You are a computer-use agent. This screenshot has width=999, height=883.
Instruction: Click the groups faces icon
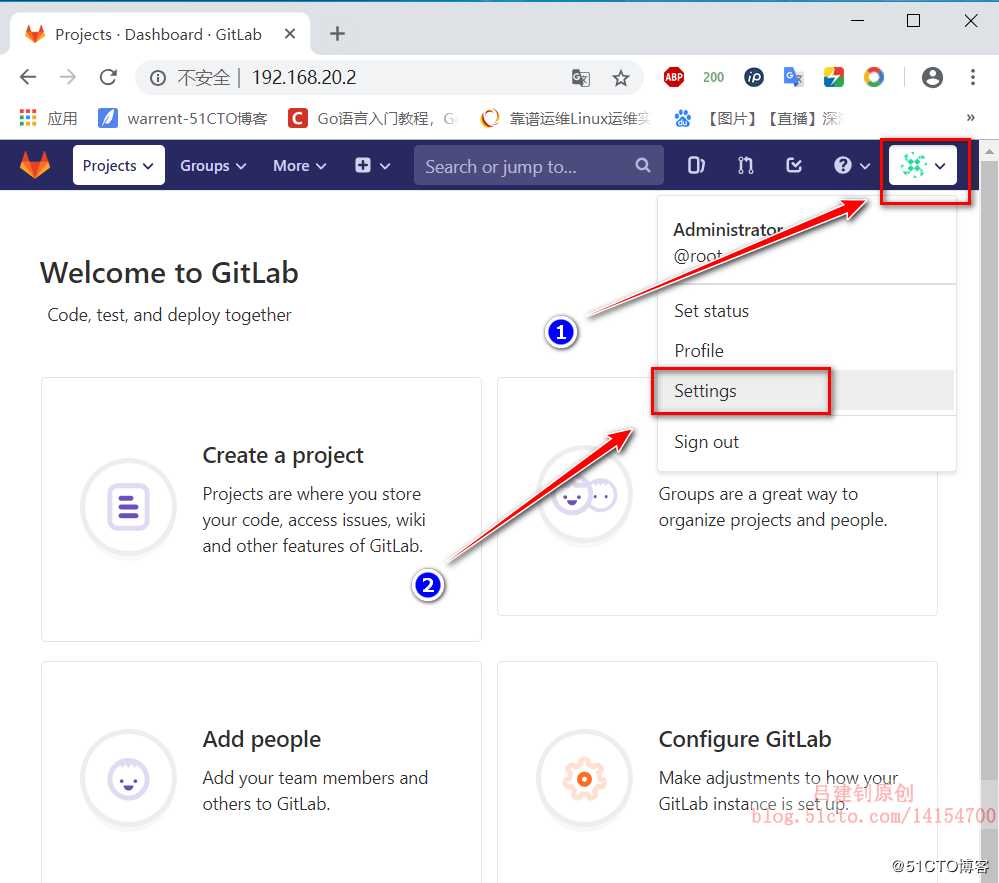click(584, 494)
